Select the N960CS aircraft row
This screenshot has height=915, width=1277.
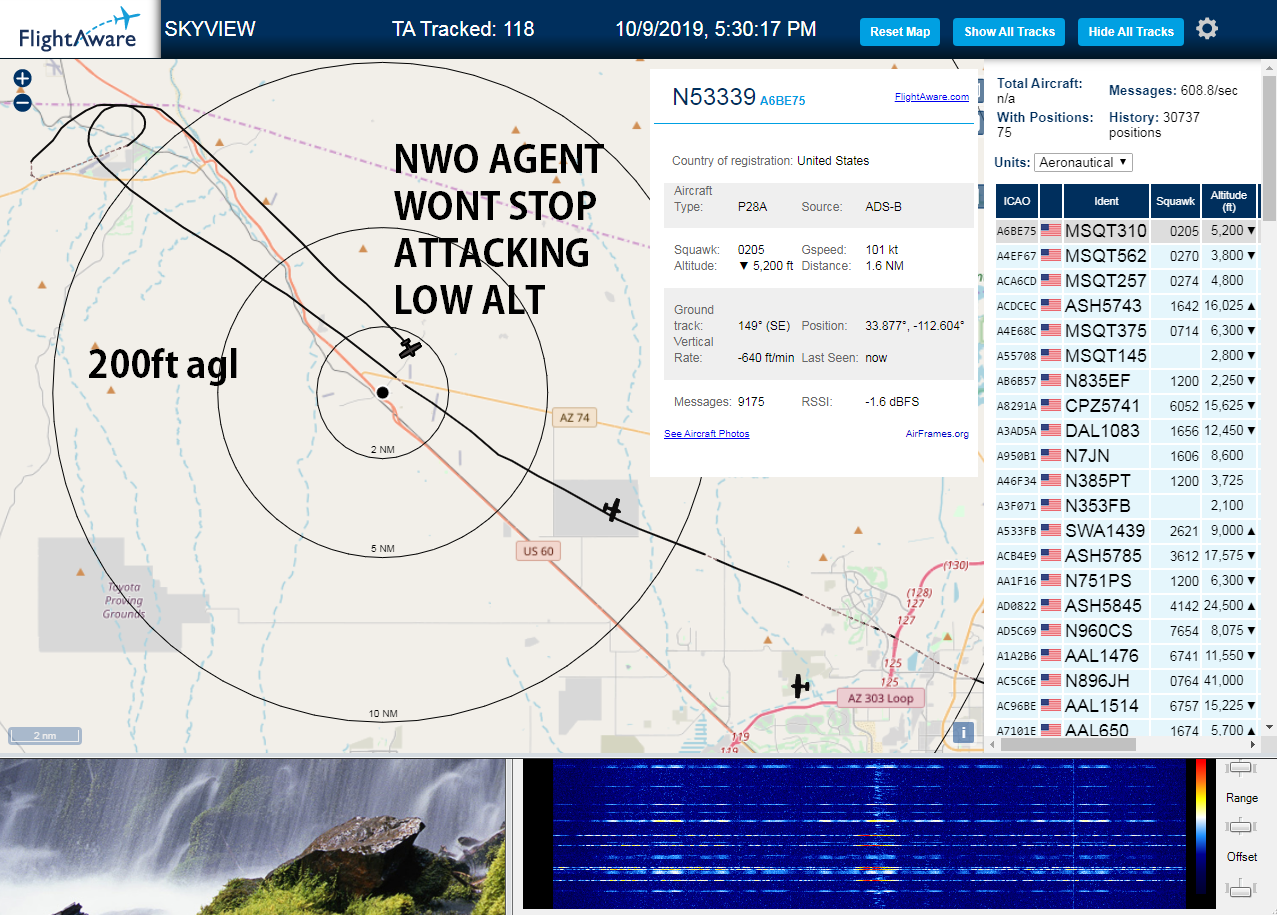[x=1126, y=631]
